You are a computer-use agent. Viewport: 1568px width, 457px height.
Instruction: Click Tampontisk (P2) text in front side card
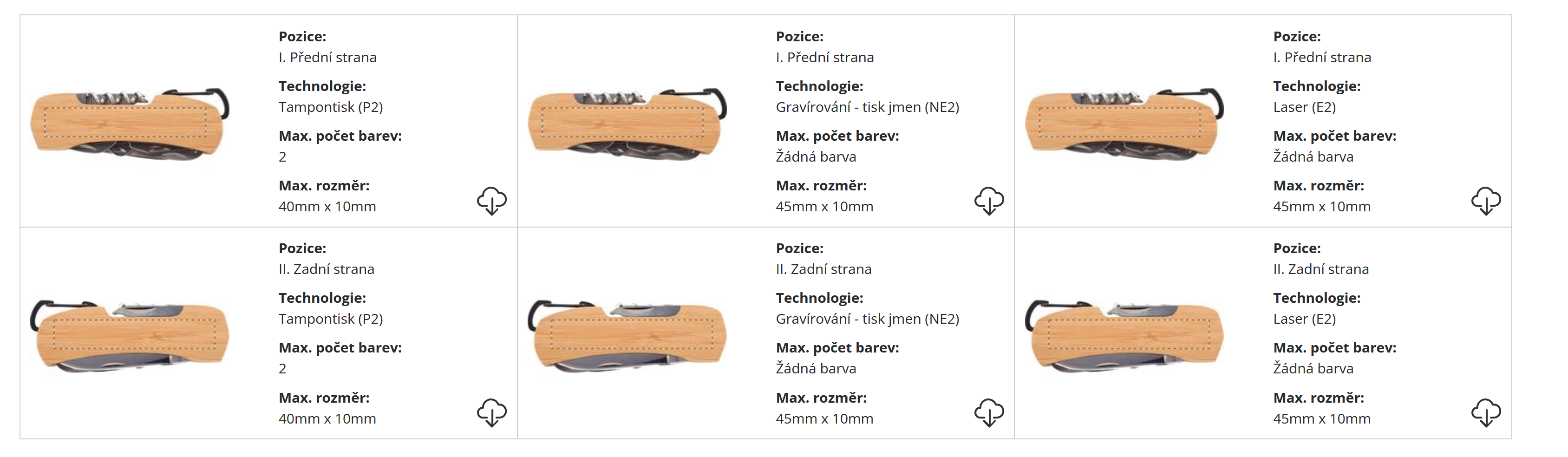tap(331, 107)
